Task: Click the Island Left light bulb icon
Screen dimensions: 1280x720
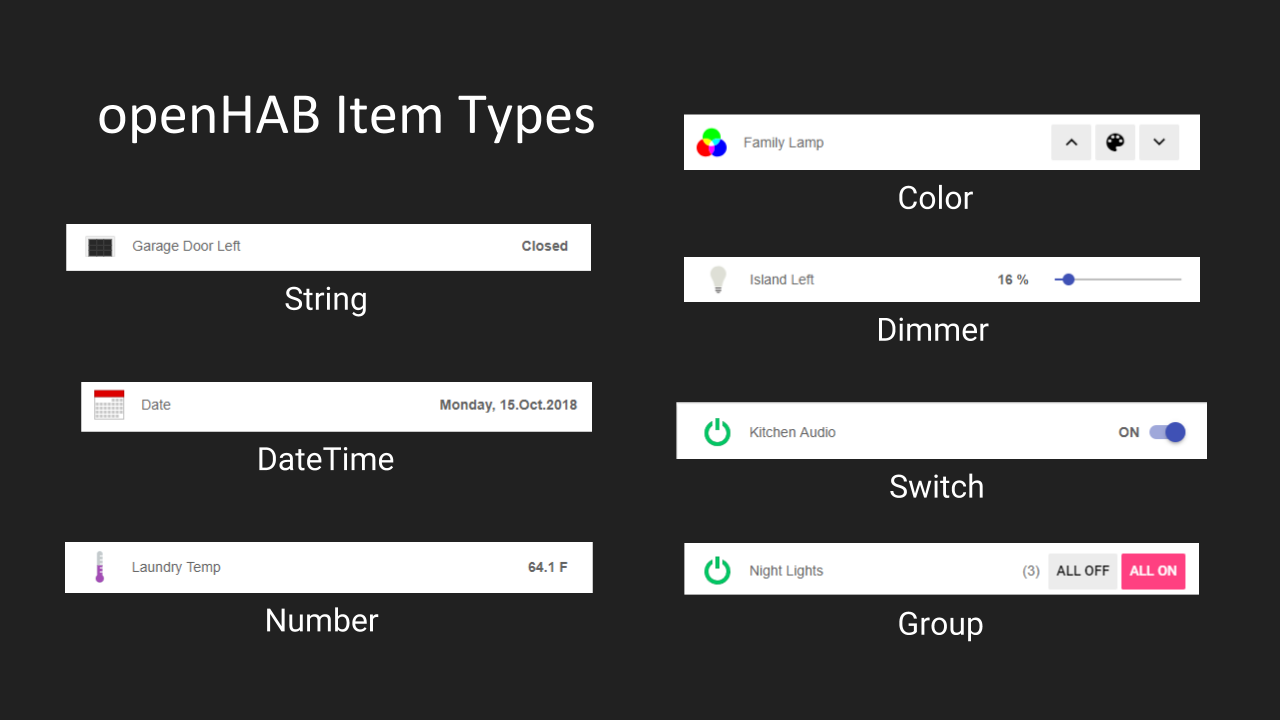Action: [x=717, y=280]
